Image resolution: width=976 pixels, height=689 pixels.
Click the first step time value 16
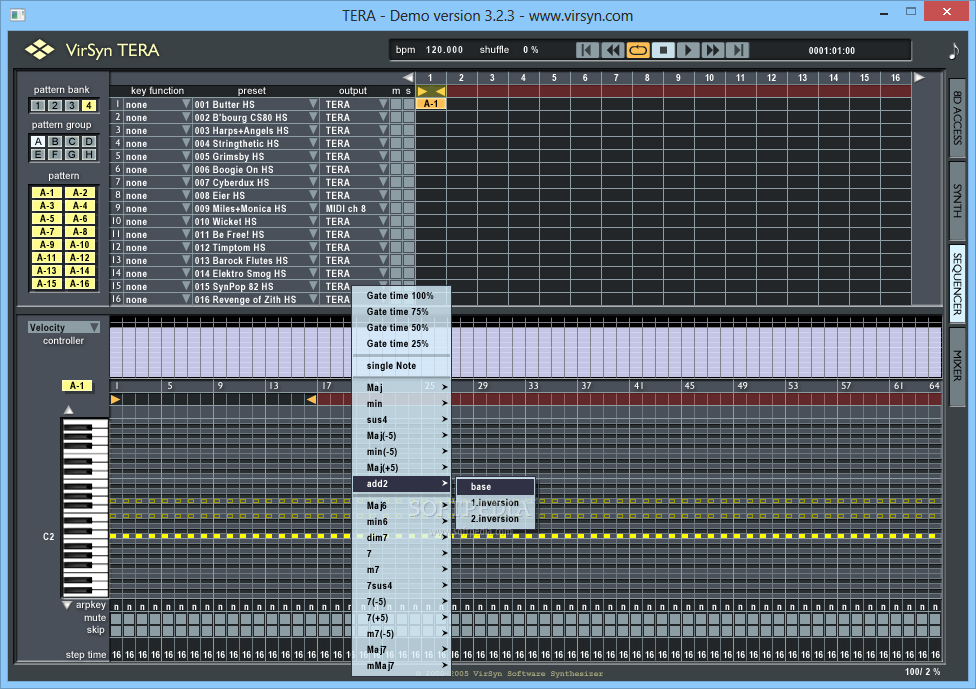116,655
